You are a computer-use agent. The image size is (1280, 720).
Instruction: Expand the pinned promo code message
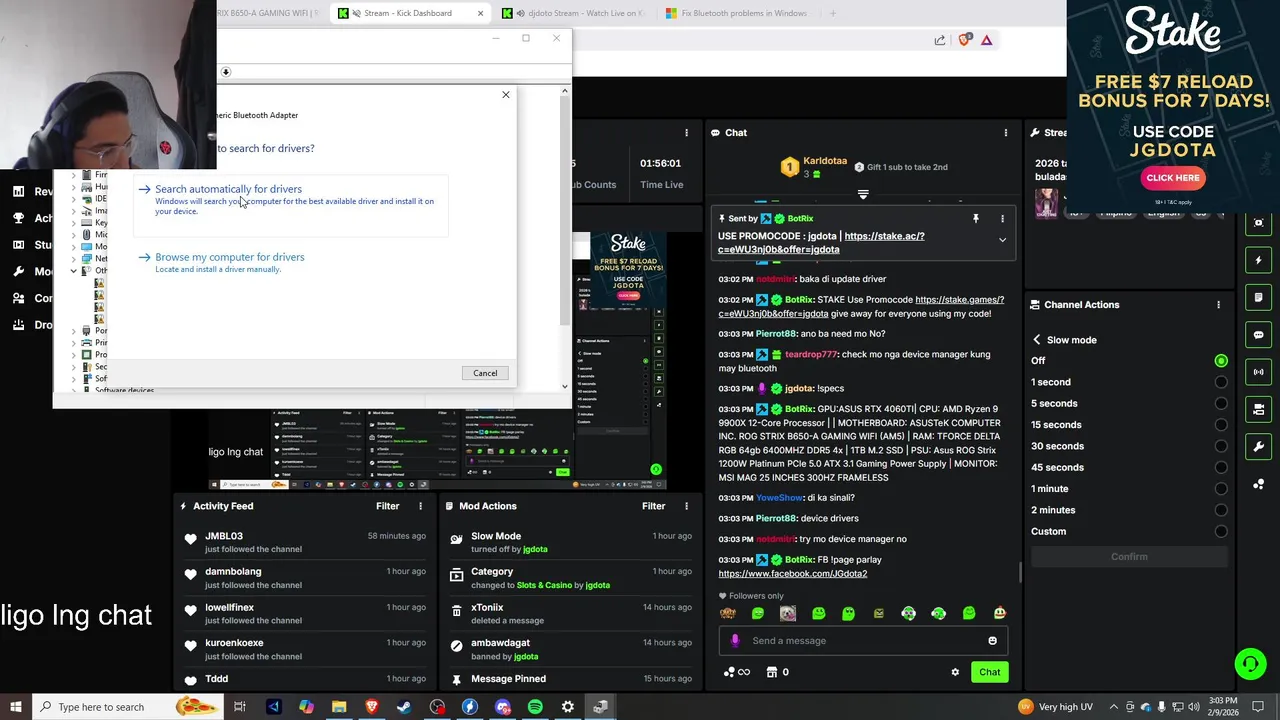coord(1002,240)
